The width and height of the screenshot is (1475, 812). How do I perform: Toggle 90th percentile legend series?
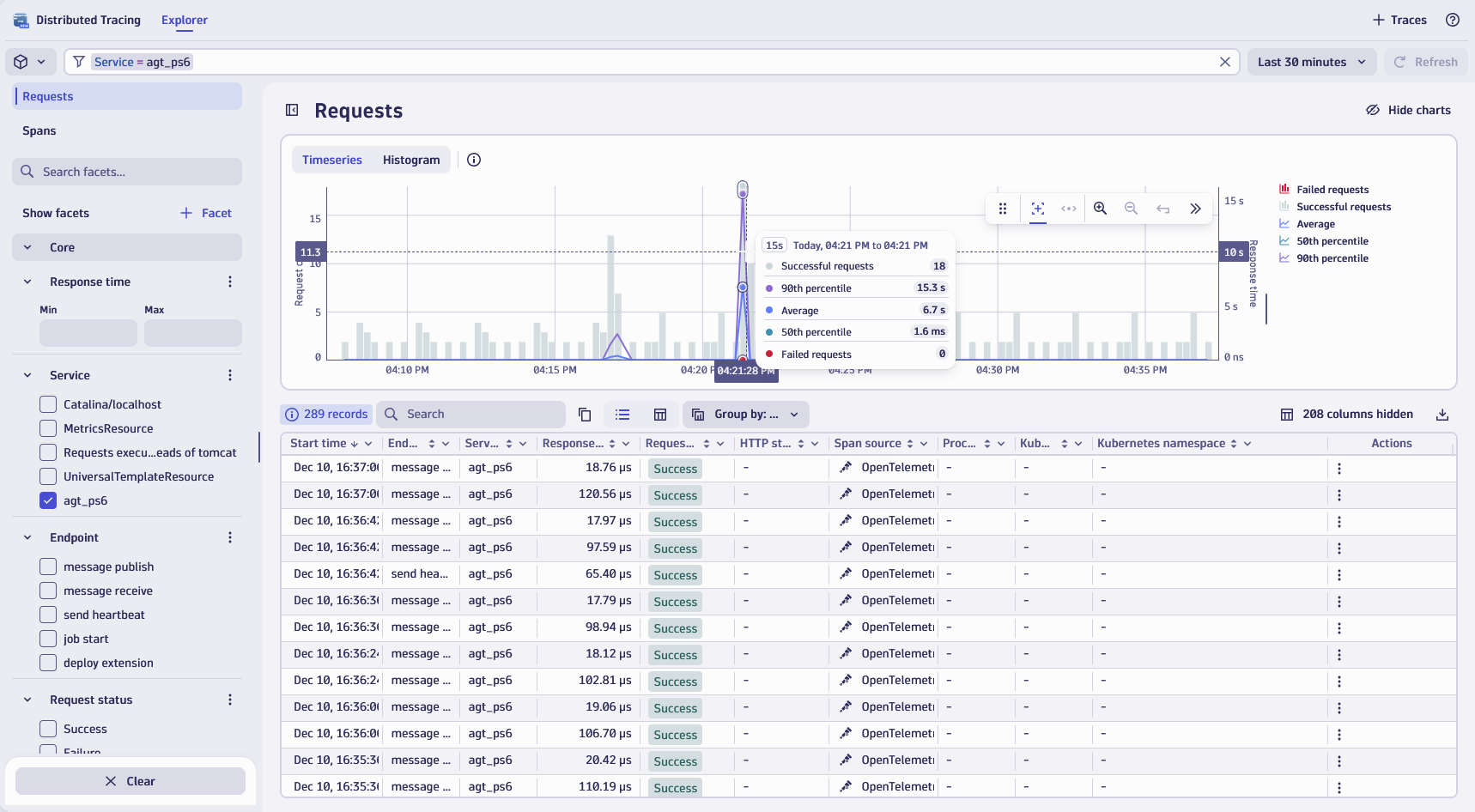tap(1324, 258)
